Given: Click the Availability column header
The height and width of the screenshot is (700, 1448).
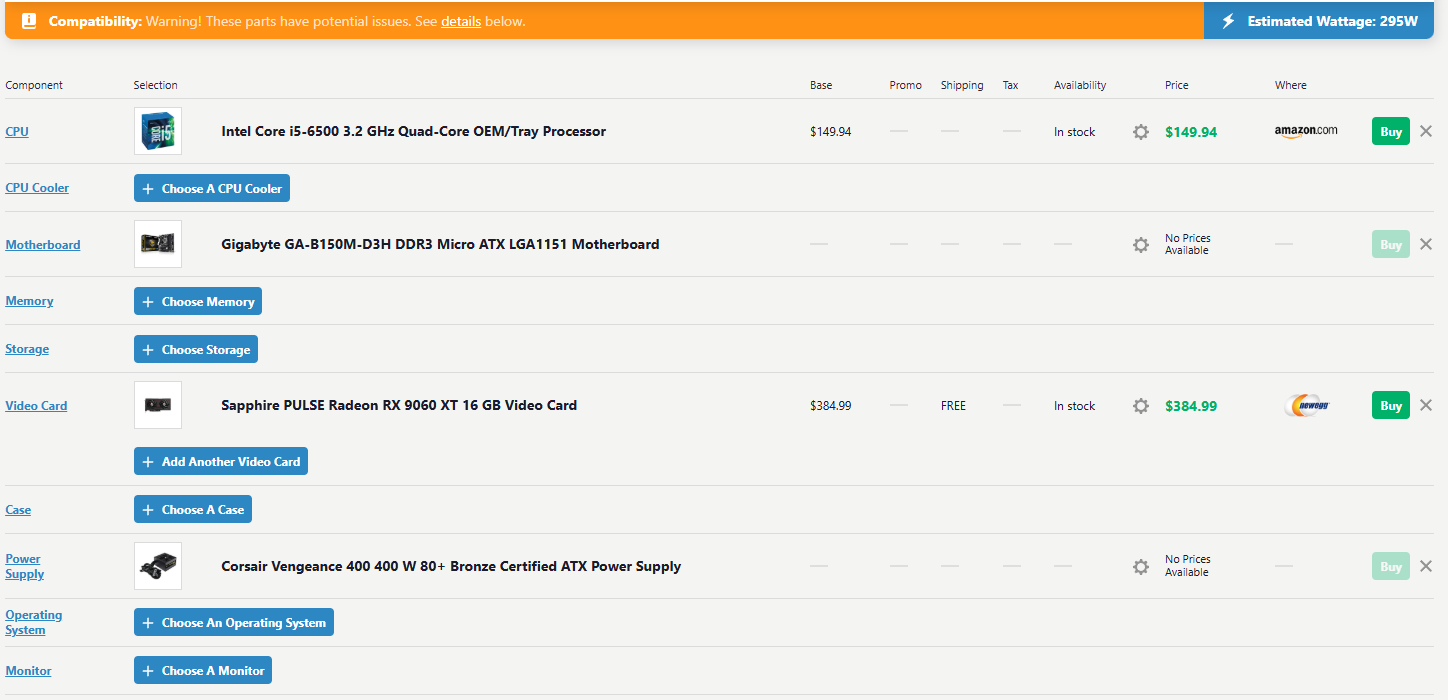Looking at the screenshot, I should tap(1080, 85).
